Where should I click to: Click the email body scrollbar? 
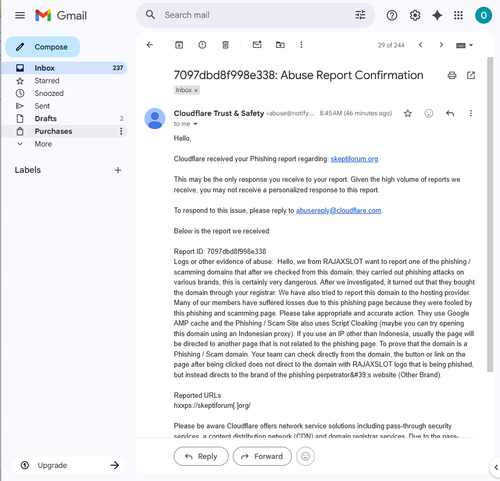490,214
